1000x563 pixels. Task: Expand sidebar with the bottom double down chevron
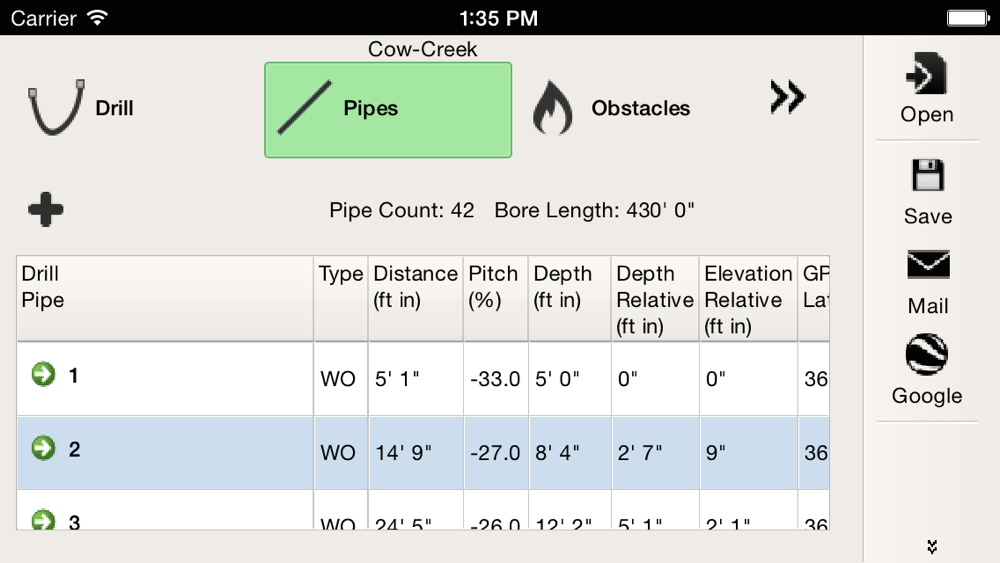(932, 546)
